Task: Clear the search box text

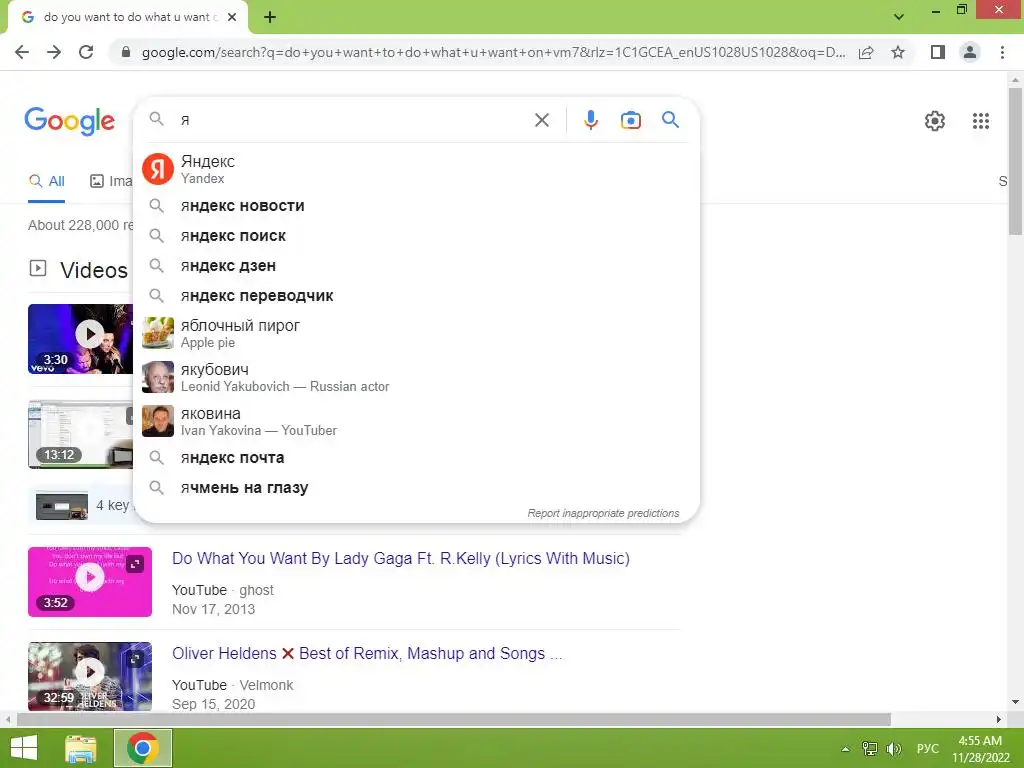Action: [x=542, y=120]
